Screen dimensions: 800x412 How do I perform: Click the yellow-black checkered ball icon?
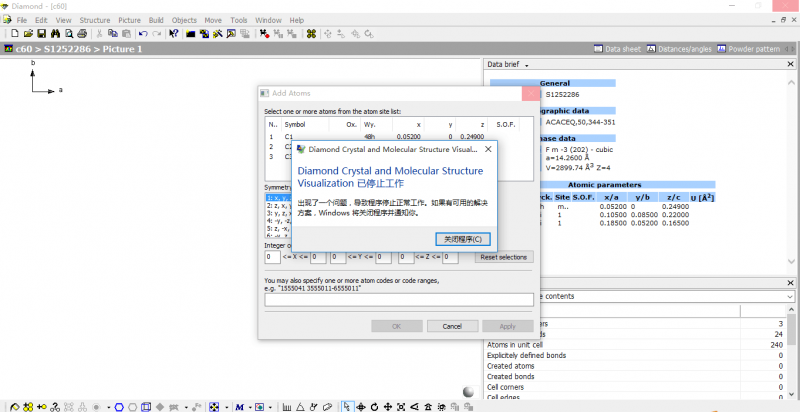click(214, 407)
